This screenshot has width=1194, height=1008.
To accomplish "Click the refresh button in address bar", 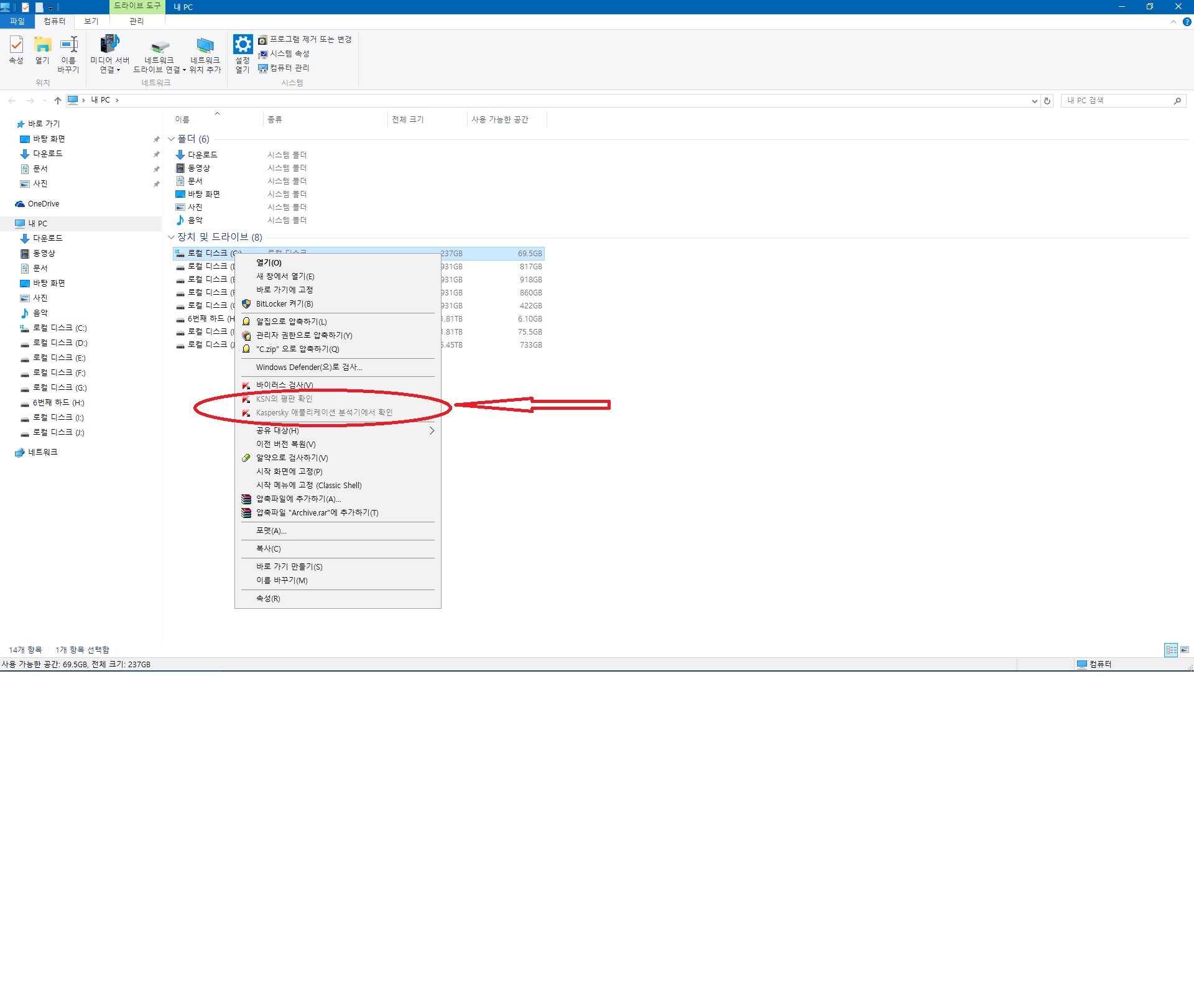I will point(1047,101).
